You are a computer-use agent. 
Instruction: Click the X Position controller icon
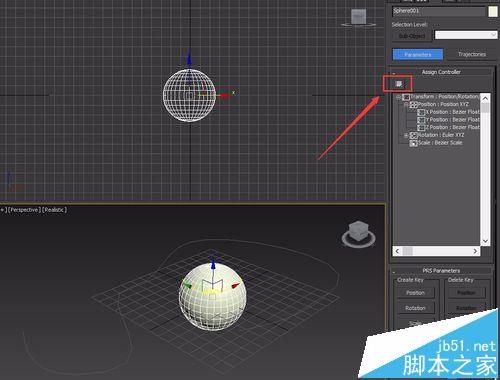(421, 112)
